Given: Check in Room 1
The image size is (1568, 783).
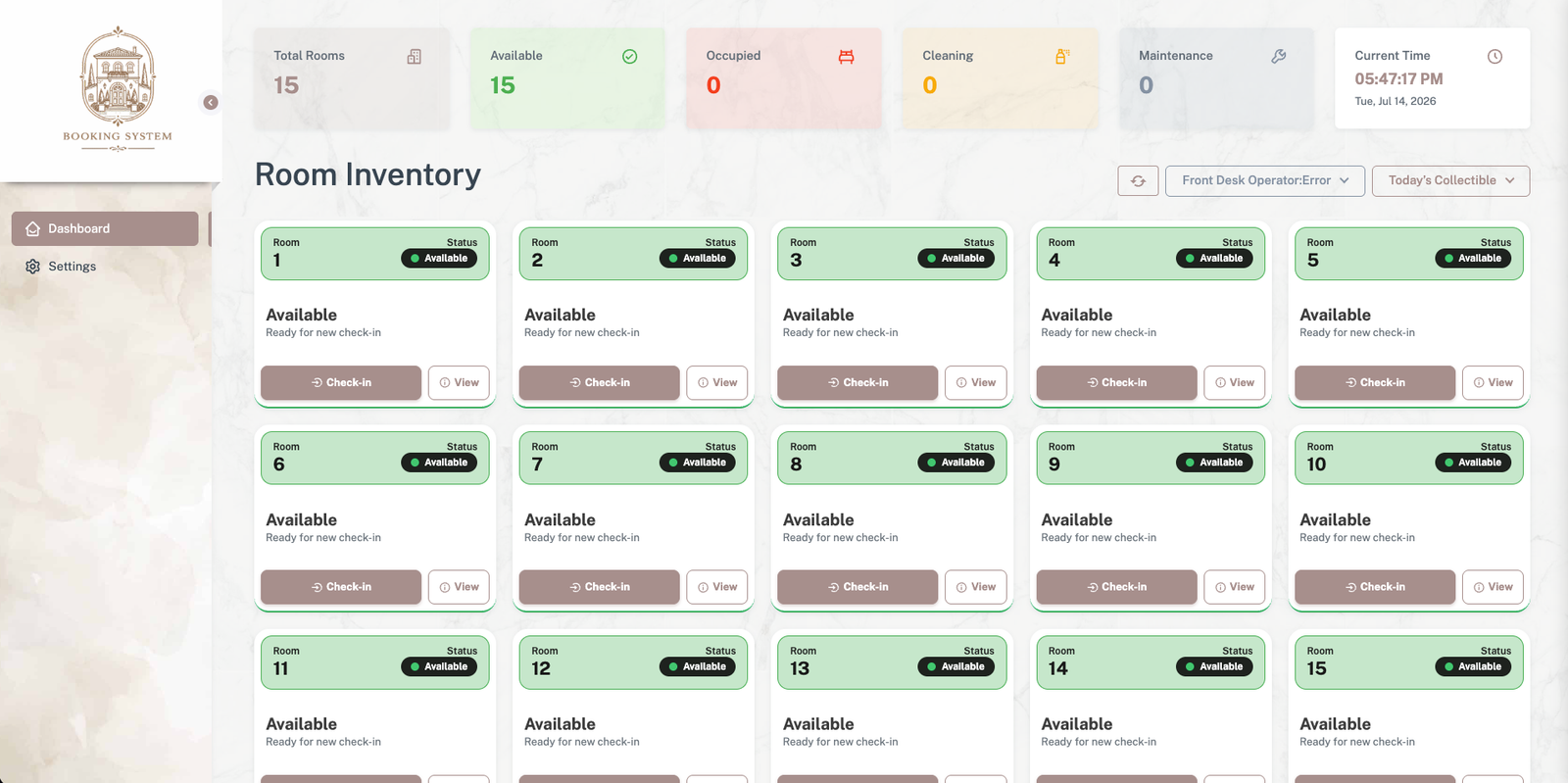Looking at the screenshot, I should (x=341, y=382).
